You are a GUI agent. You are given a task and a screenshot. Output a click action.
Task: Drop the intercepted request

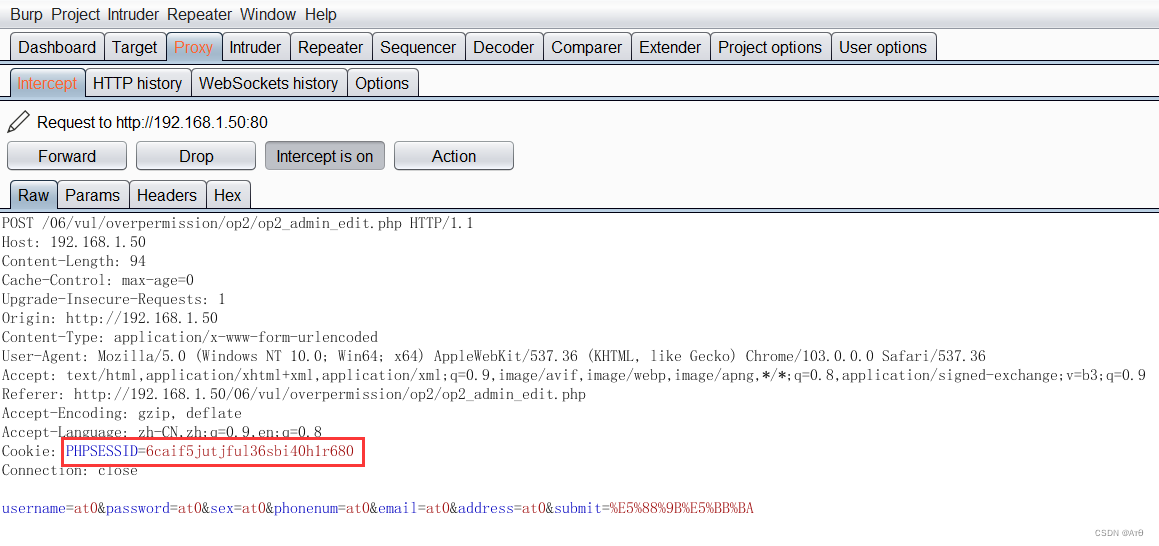click(x=196, y=156)
